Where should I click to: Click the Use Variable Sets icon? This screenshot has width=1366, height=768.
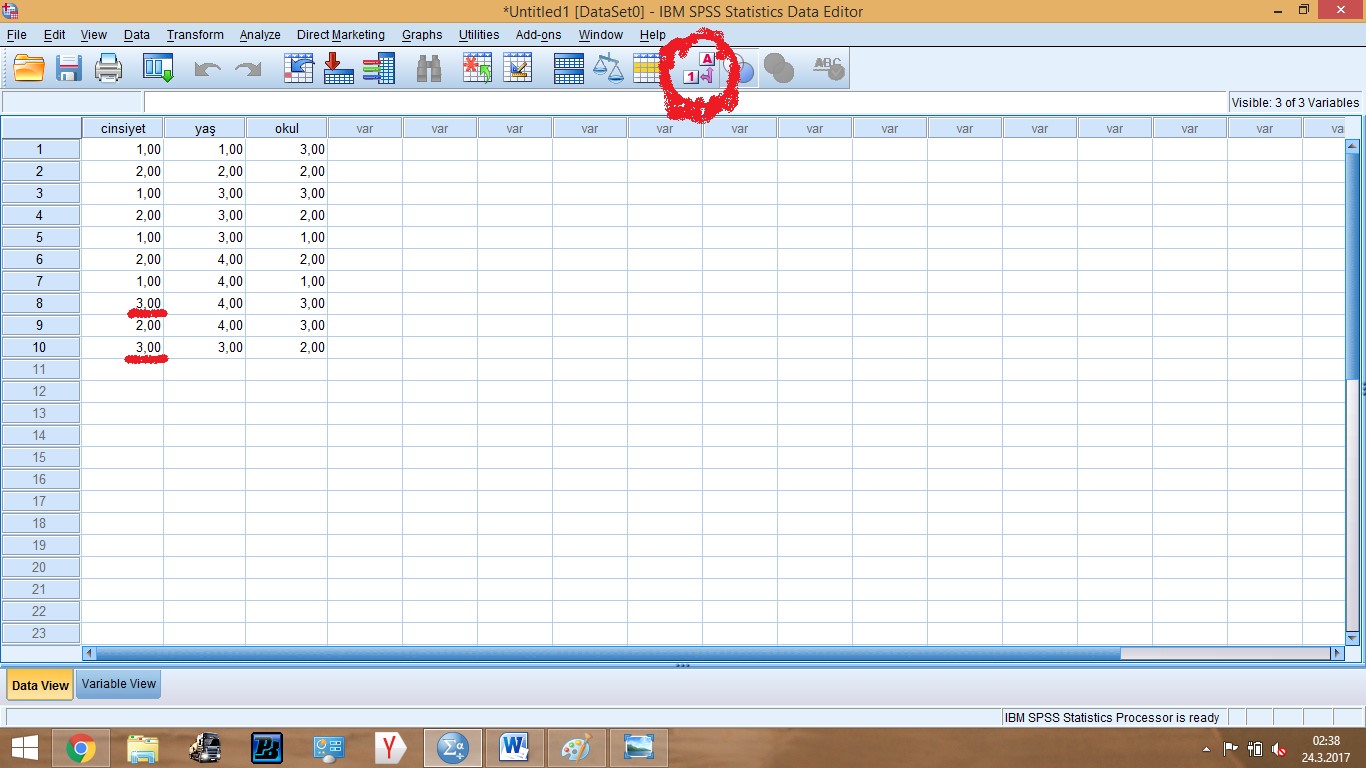click(741, 69)
